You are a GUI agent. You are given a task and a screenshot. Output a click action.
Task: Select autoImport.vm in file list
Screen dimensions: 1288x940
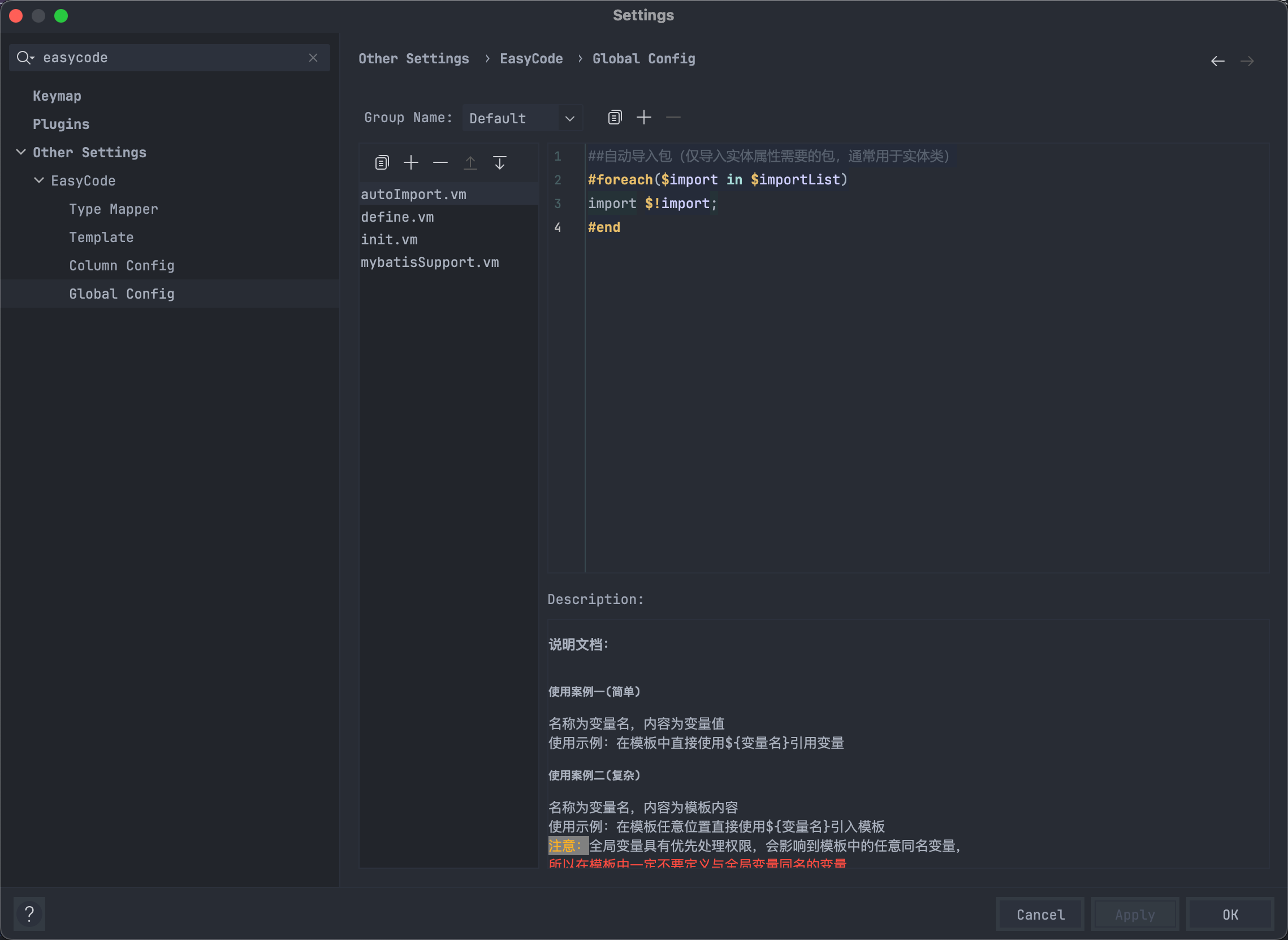(449, 194)
